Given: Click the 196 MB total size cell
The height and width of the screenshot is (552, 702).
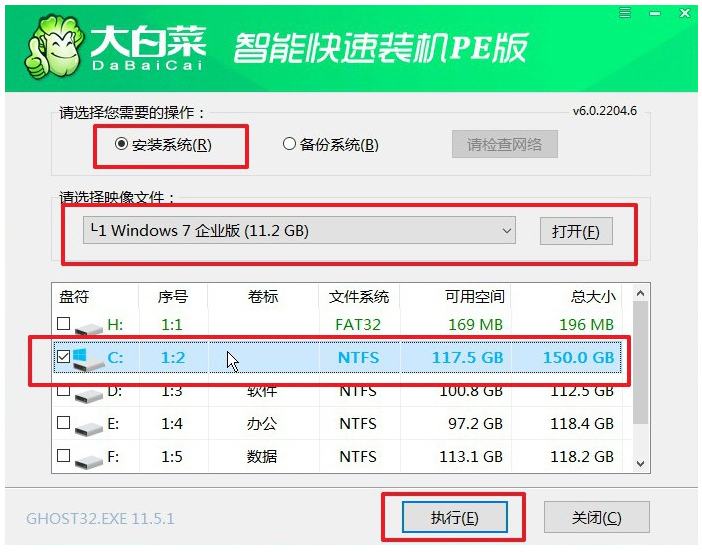Looking at the screenshot, I should pos(586,325).
